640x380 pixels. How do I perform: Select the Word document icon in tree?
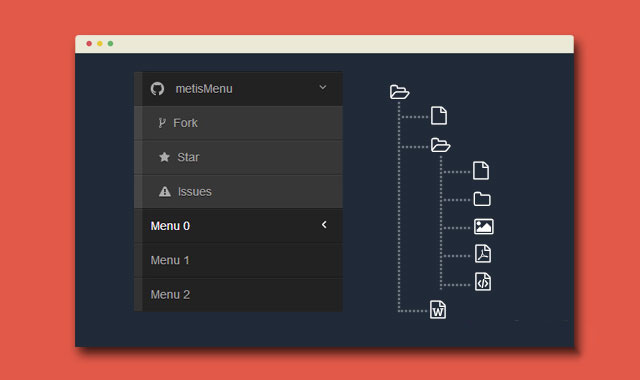tap(438, 309)
